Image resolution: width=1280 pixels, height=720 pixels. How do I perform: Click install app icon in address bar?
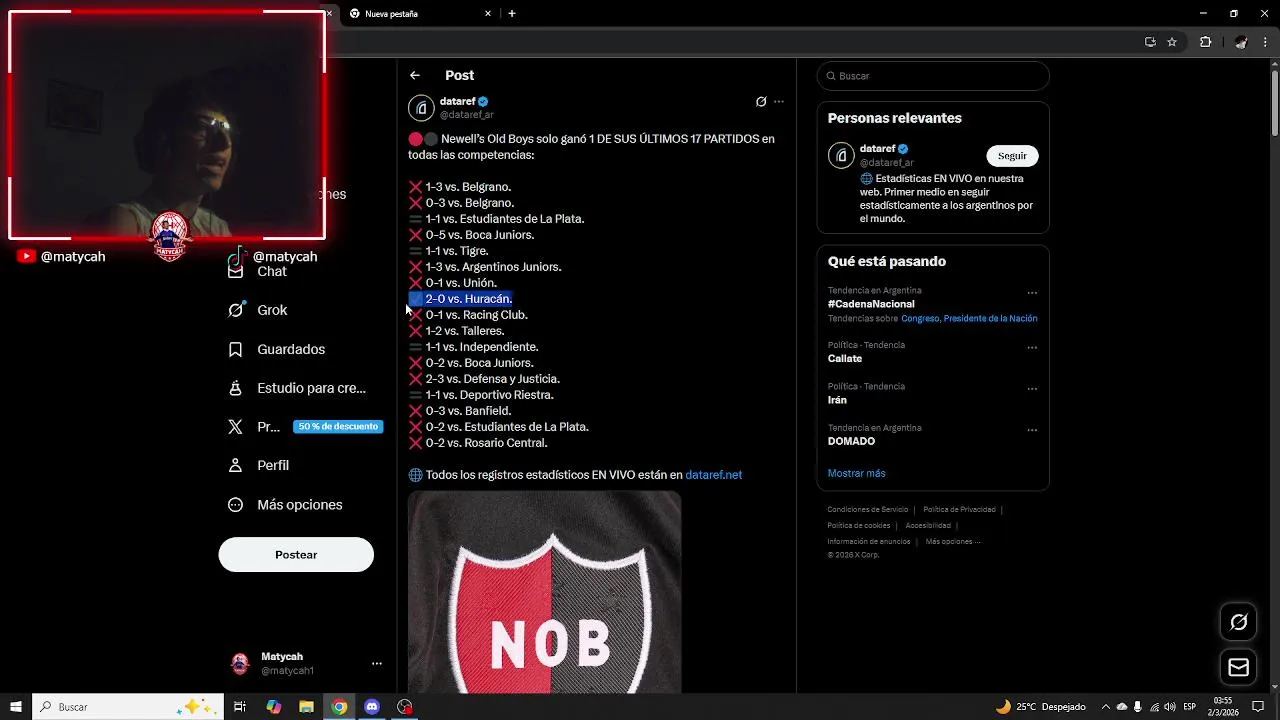point(1150,42)
